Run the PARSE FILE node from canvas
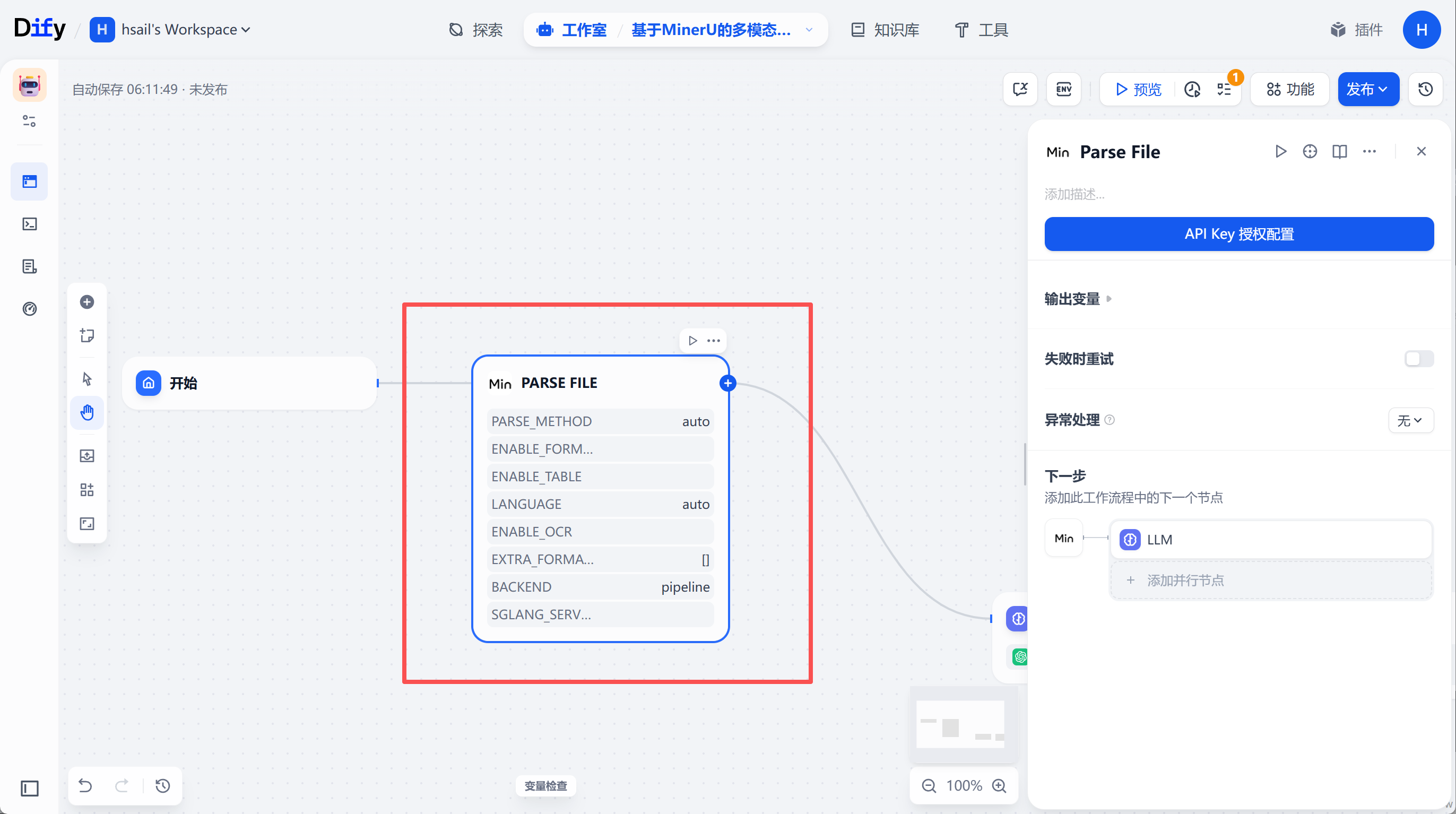This screenshot has width=1456, height=814. tap(692, 340)
